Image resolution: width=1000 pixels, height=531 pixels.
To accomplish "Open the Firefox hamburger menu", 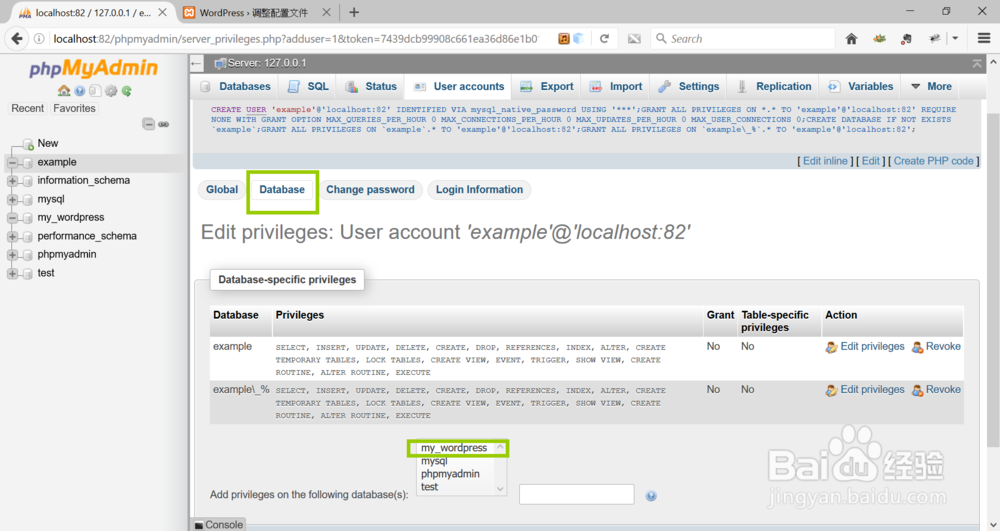I will click(x=984, y=39).
